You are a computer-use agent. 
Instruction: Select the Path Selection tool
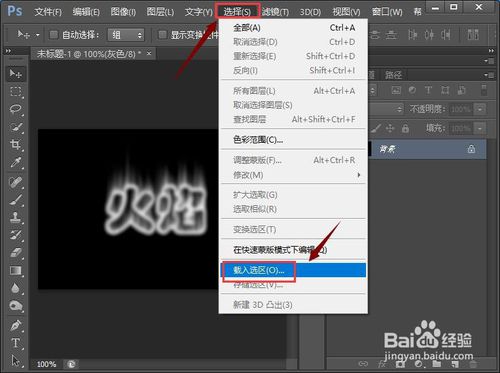click(16, 360)
